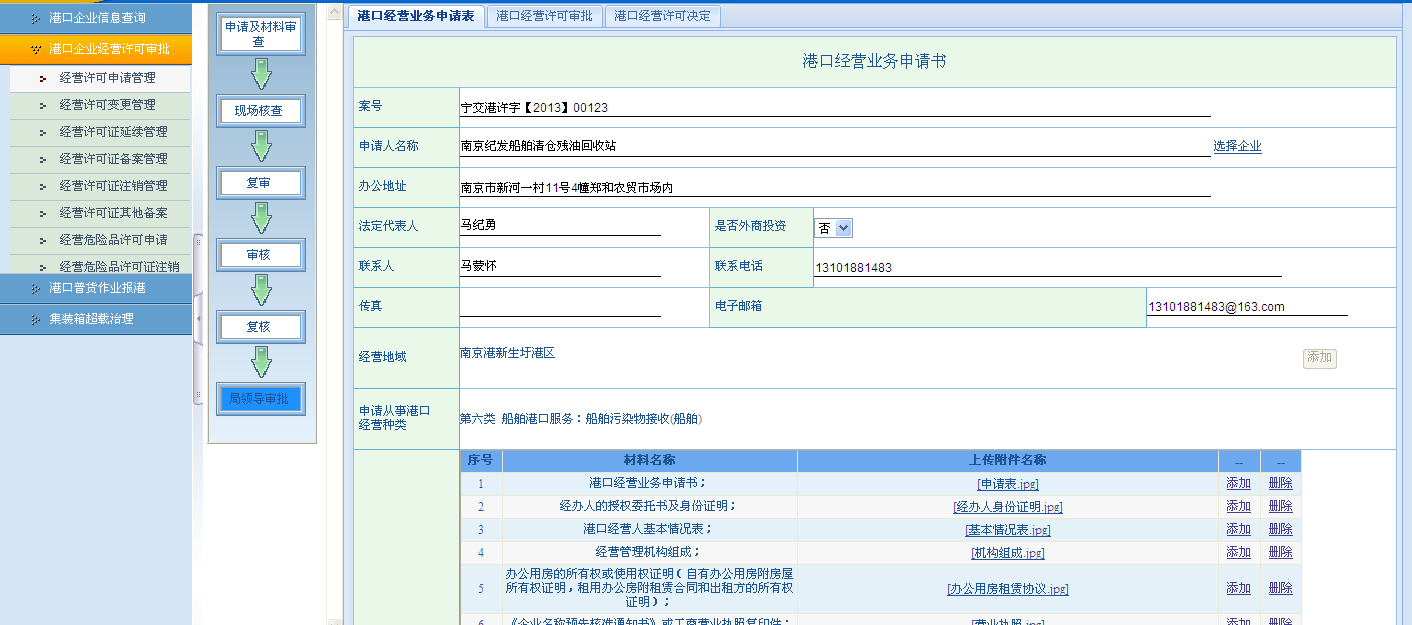Open 经营许可变更管理 in the sidebar
1412x625 pixels.
point(107,105)
